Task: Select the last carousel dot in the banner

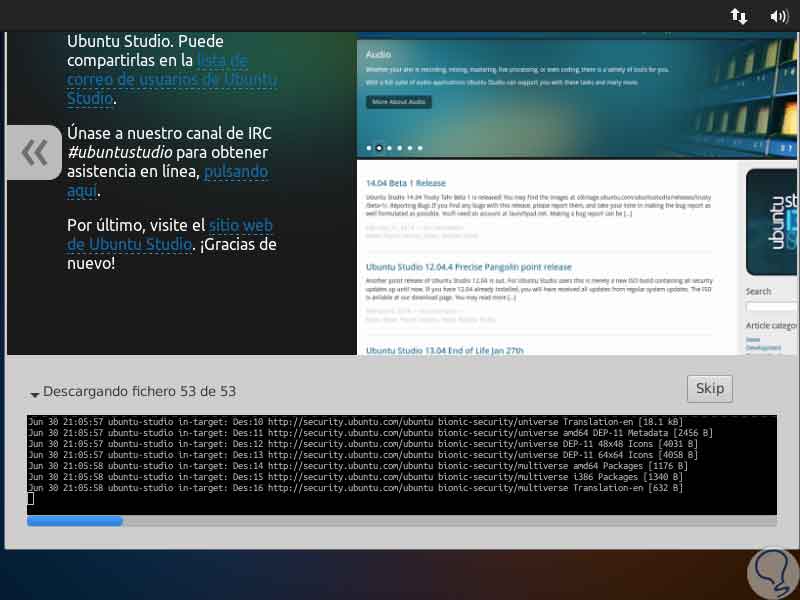Action: point(420,148)
